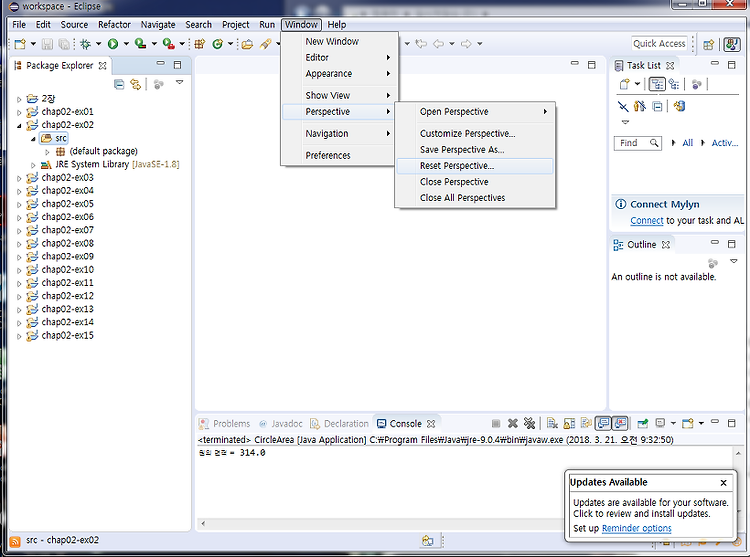This screenshot has height=557, width=750.
Task: Click Remove All Terminated Launches icon
Action: pos(529,423)
